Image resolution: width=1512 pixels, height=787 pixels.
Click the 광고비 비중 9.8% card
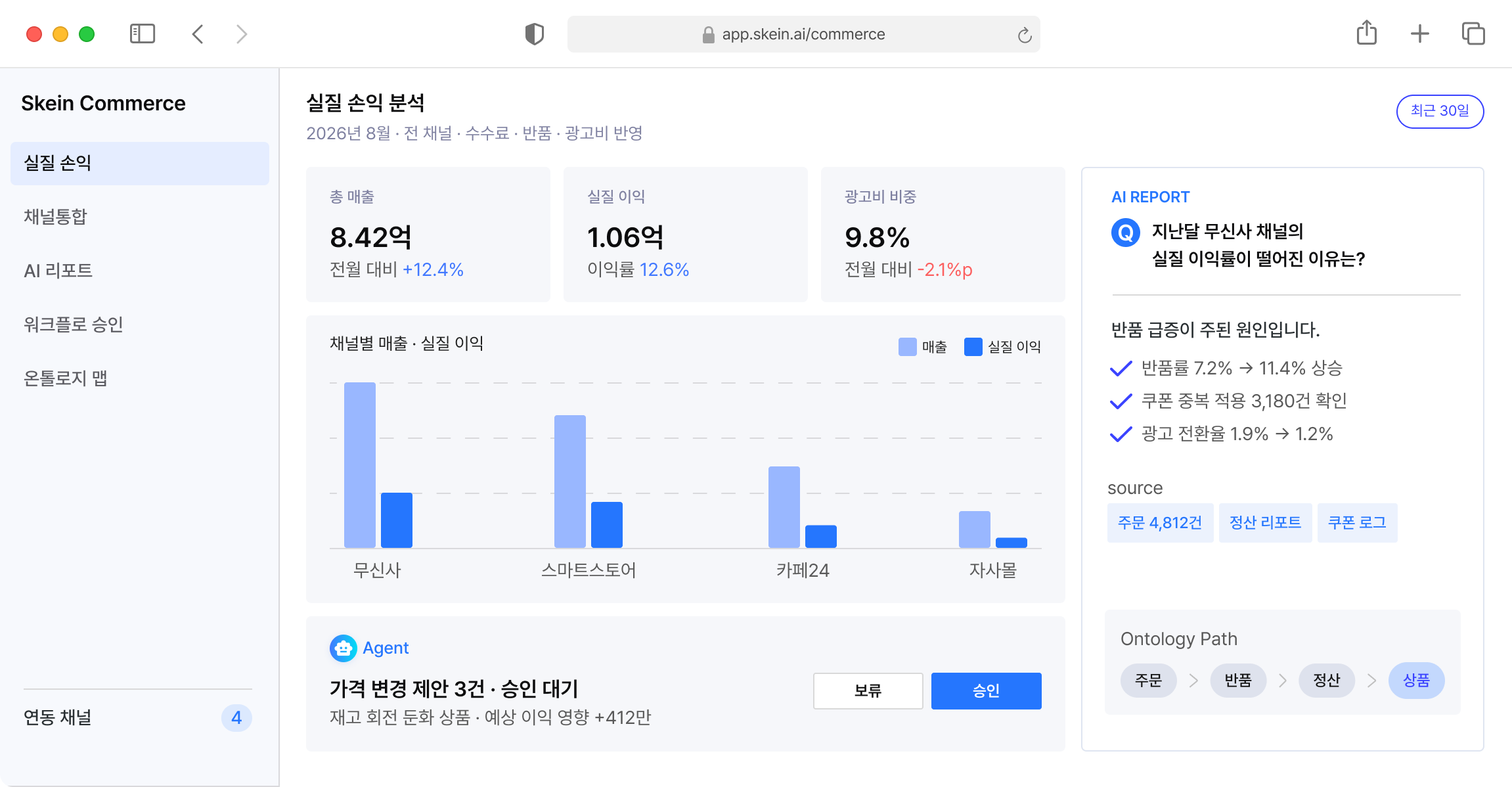click(x=943, y=235)
